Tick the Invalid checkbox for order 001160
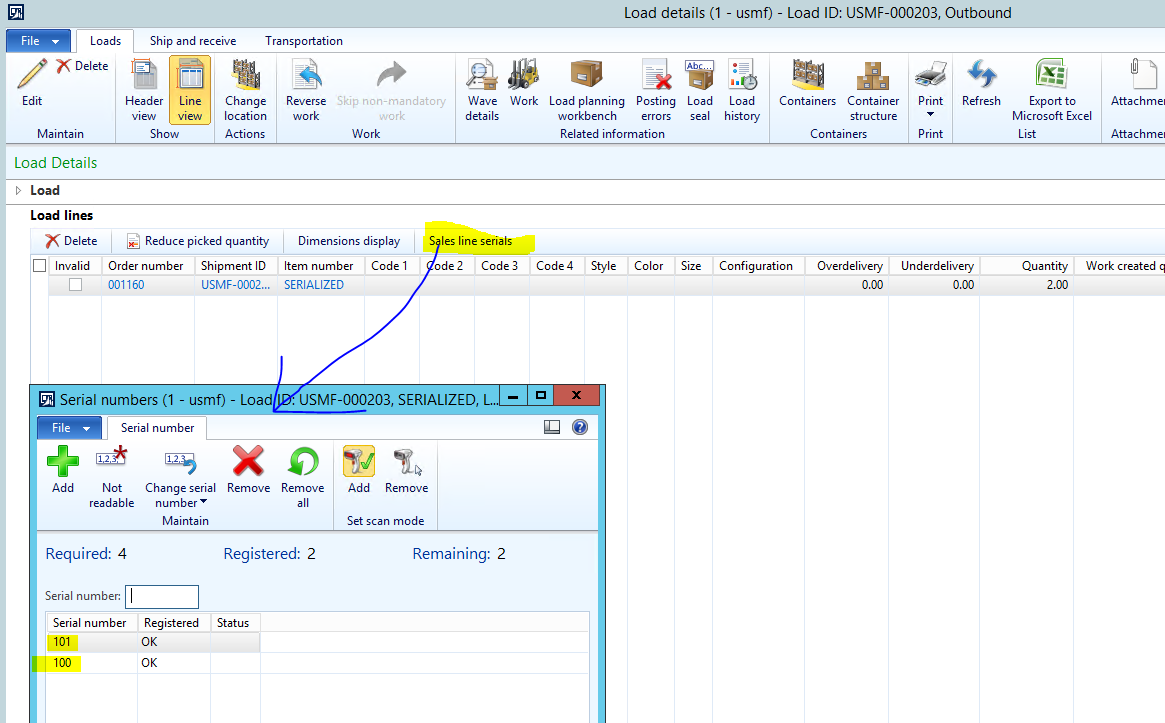1165x723 pixels. 75,285
